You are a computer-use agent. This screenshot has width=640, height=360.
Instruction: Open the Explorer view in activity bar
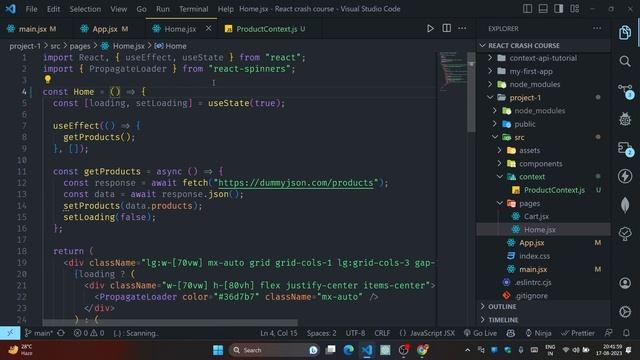pyautogui.click(x=625, y=33)
